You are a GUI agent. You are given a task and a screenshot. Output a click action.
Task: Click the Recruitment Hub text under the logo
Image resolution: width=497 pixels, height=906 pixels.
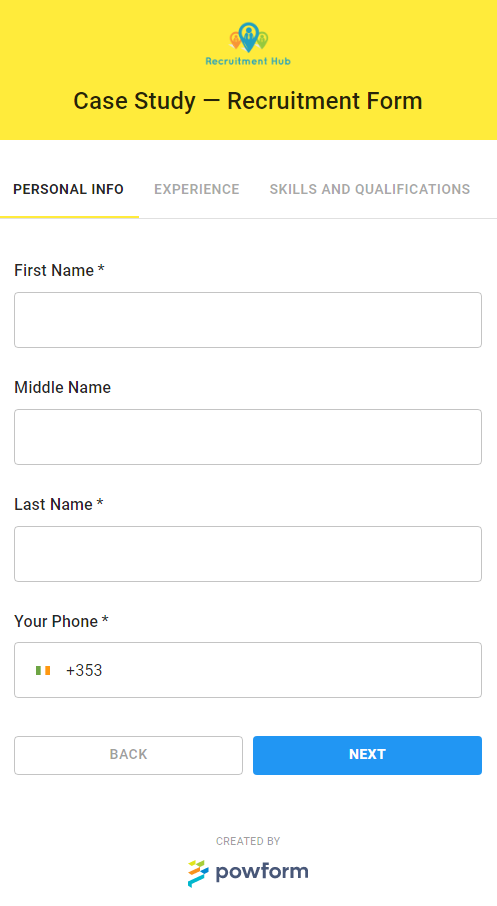point(248,61)
